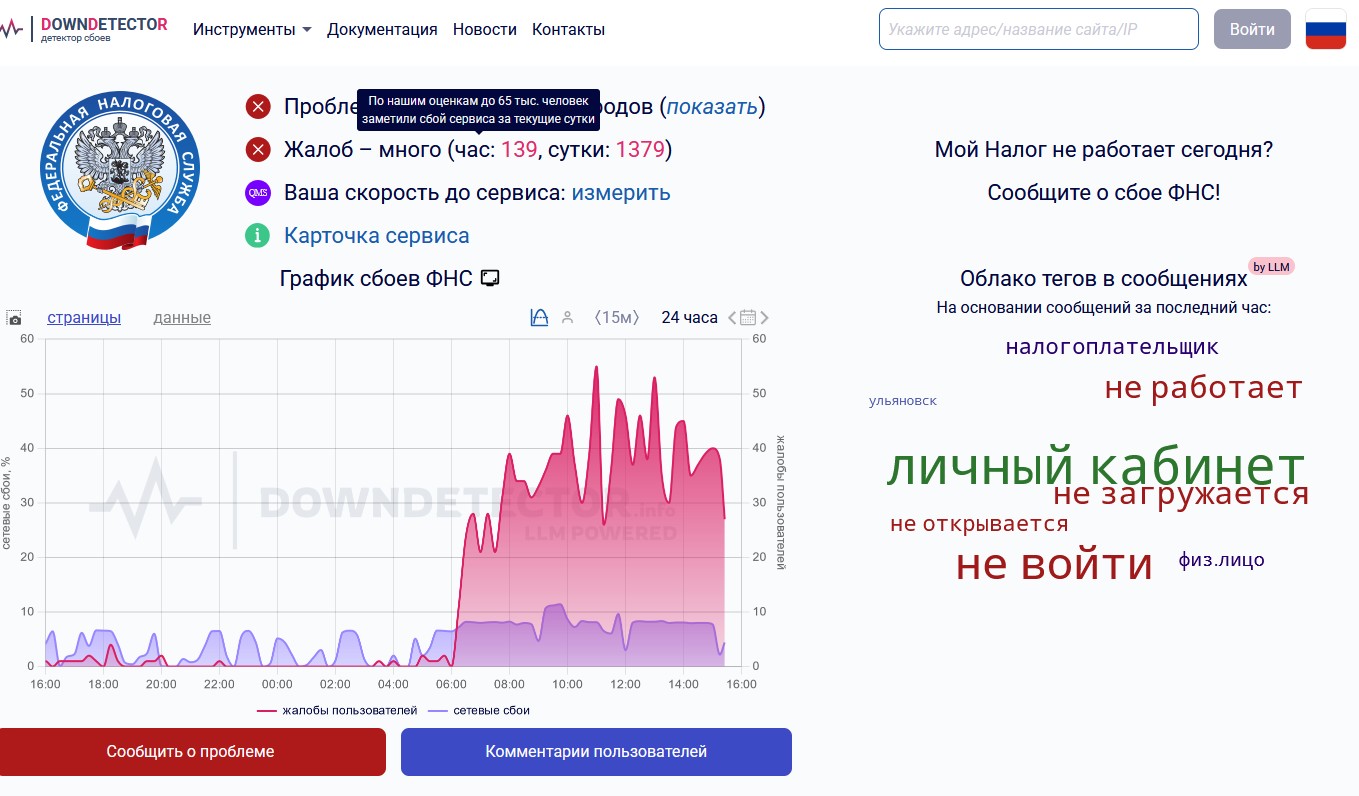This screenshot has width=1359, height=796.
Task: Click the purple QMS speed icon
Action: (258, 193)
